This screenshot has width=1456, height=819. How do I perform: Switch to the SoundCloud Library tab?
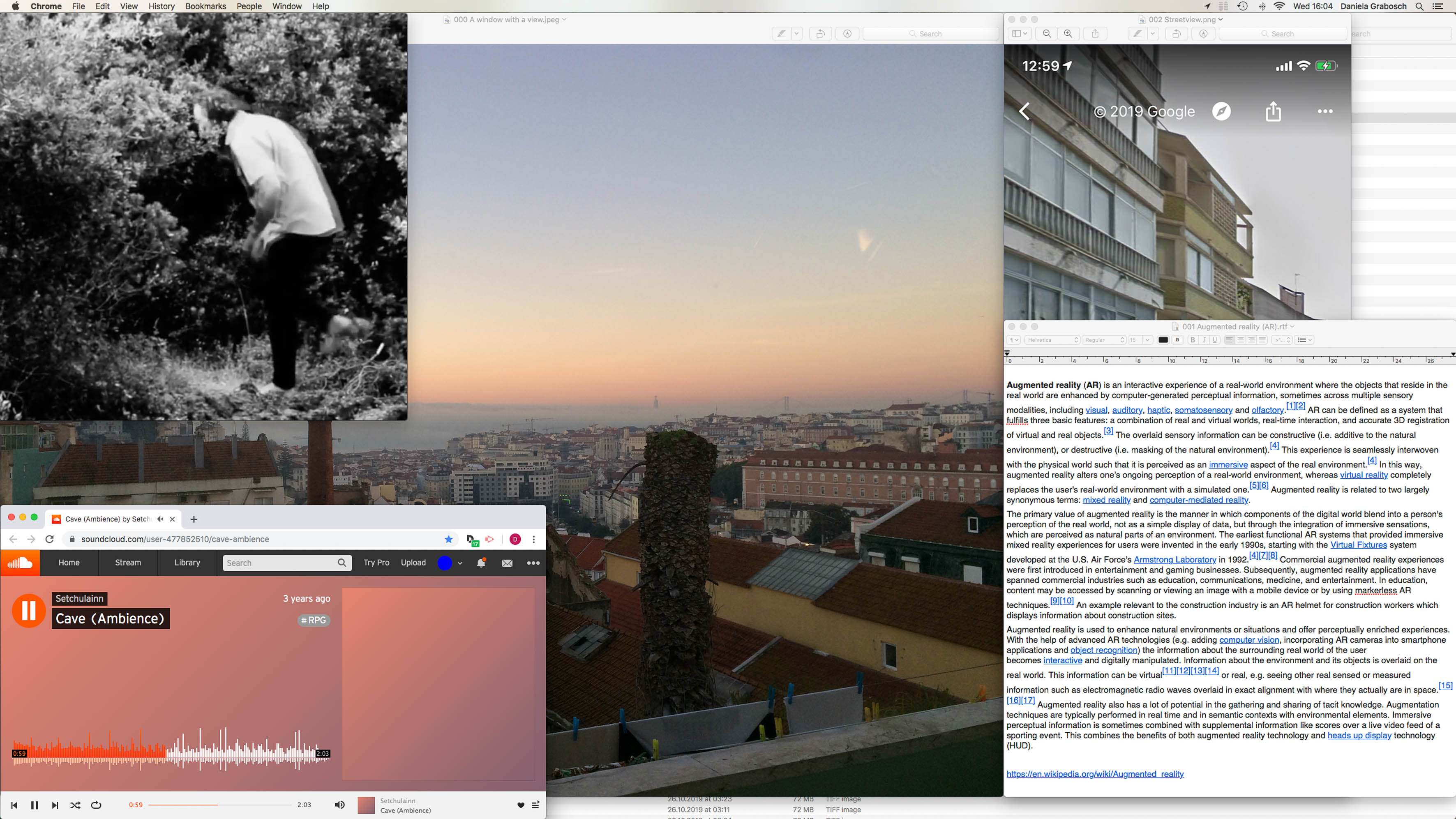pyautogui.click(x=187, y=563)
